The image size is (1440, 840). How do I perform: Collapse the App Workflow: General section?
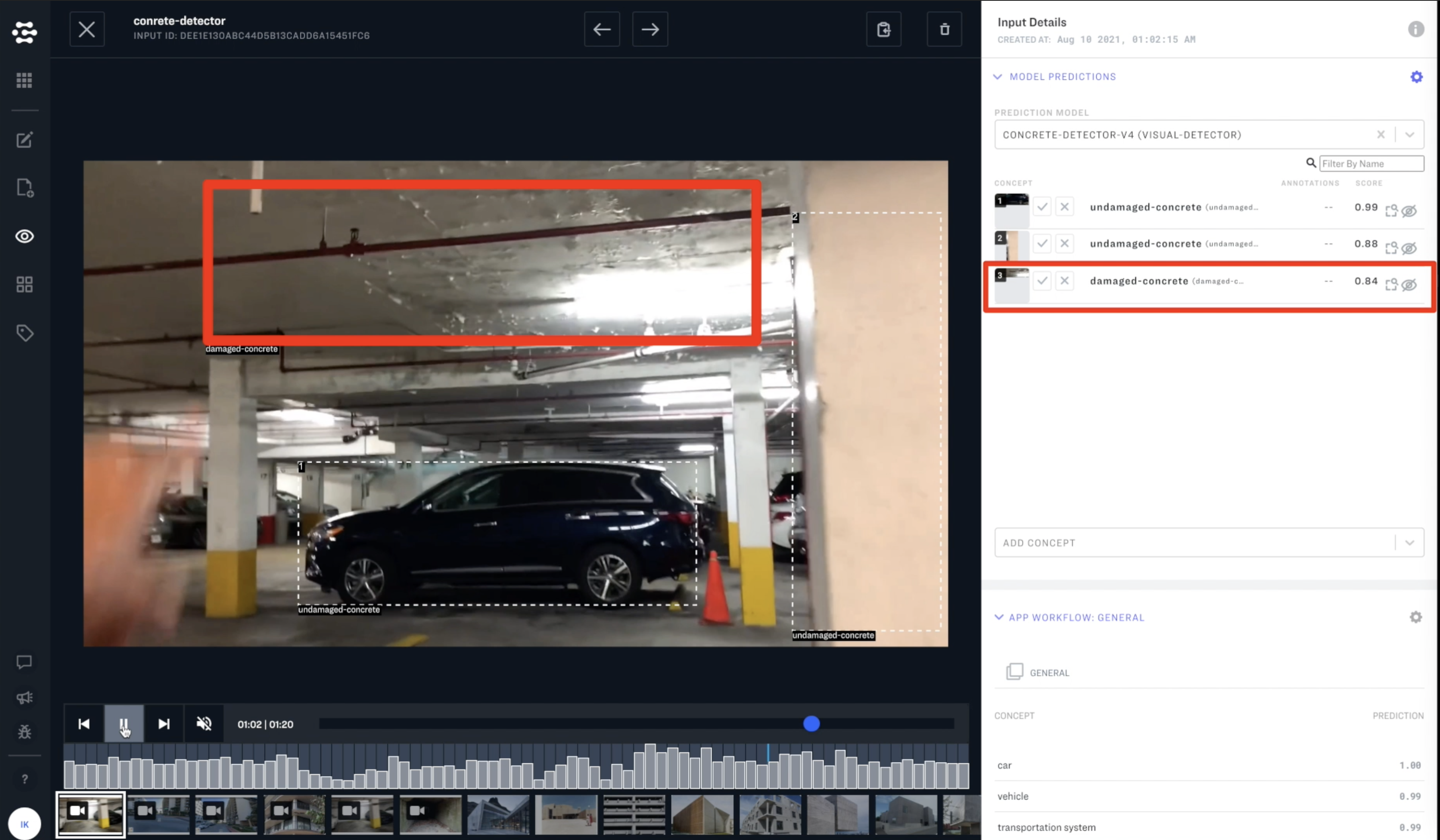(x=999, y=617)
